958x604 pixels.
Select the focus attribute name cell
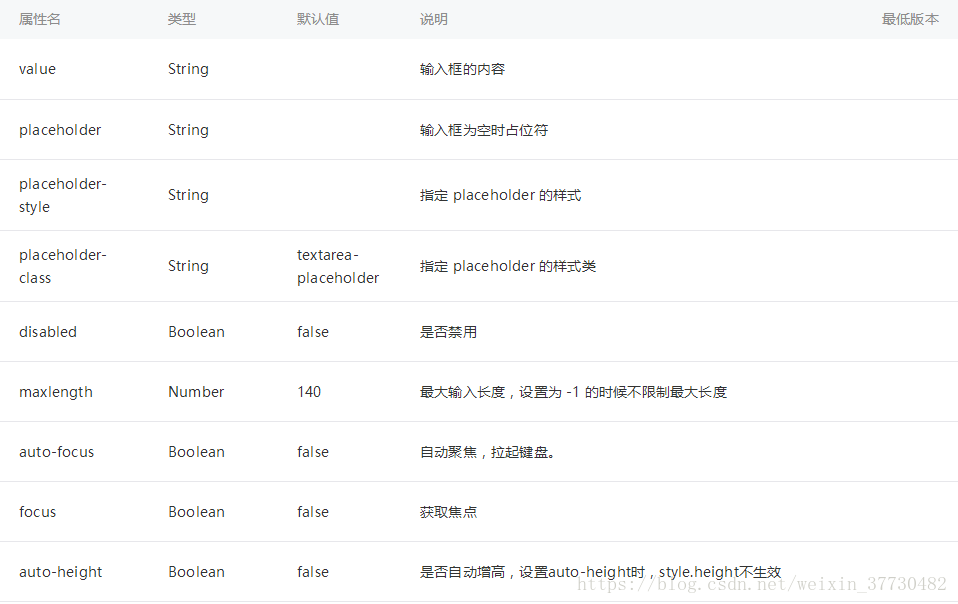click(37, 512)
